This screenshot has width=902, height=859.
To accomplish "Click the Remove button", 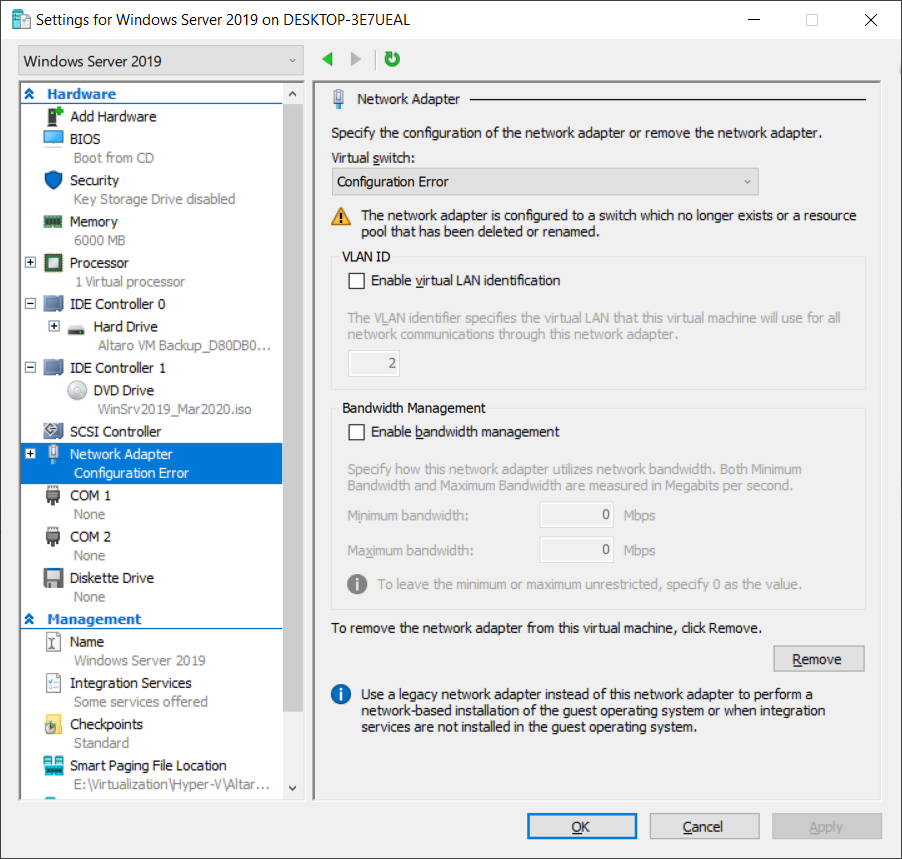I will click(x=819, y=659).
